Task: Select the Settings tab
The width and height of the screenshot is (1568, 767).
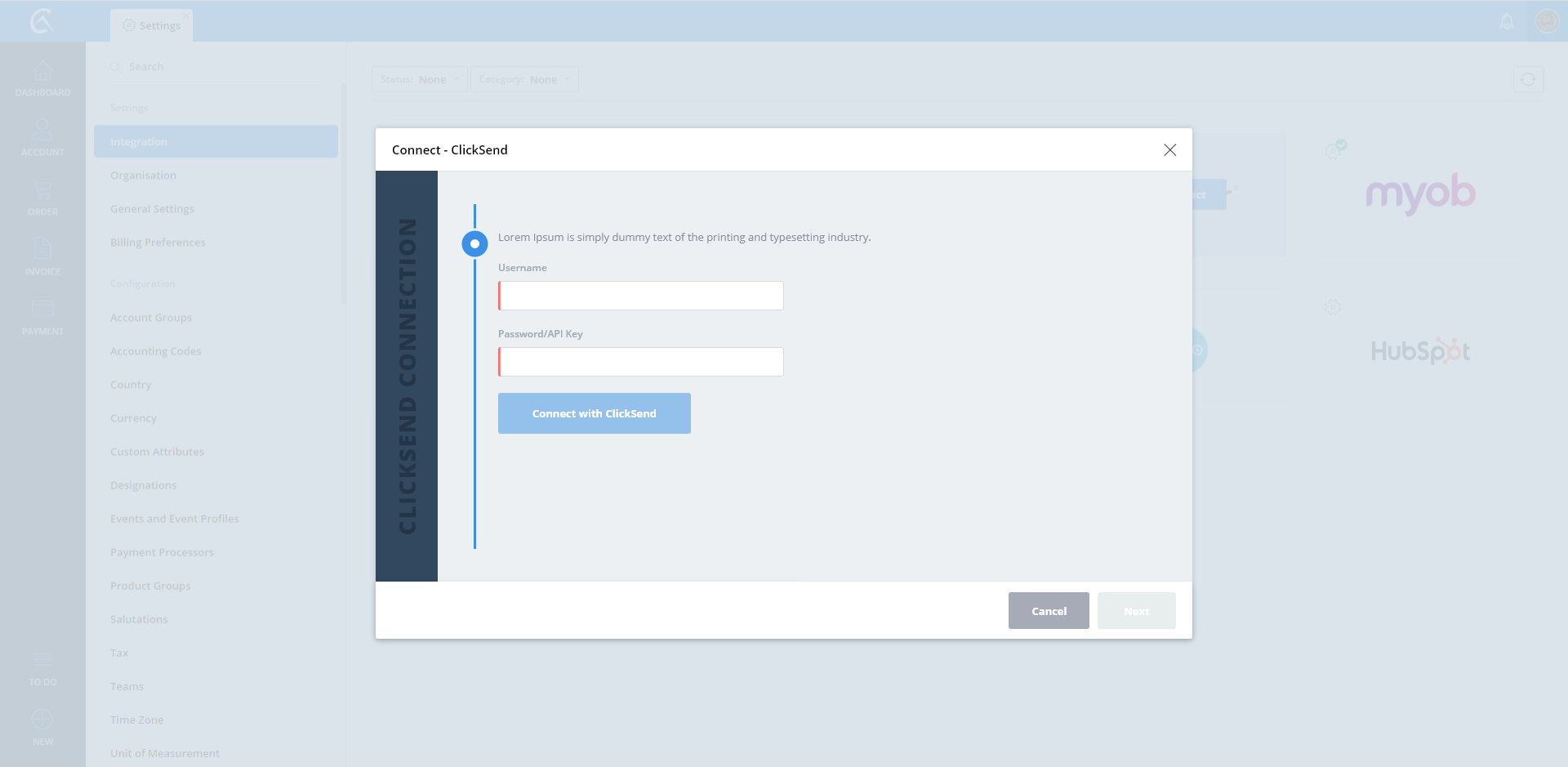Action: (152, 25)
